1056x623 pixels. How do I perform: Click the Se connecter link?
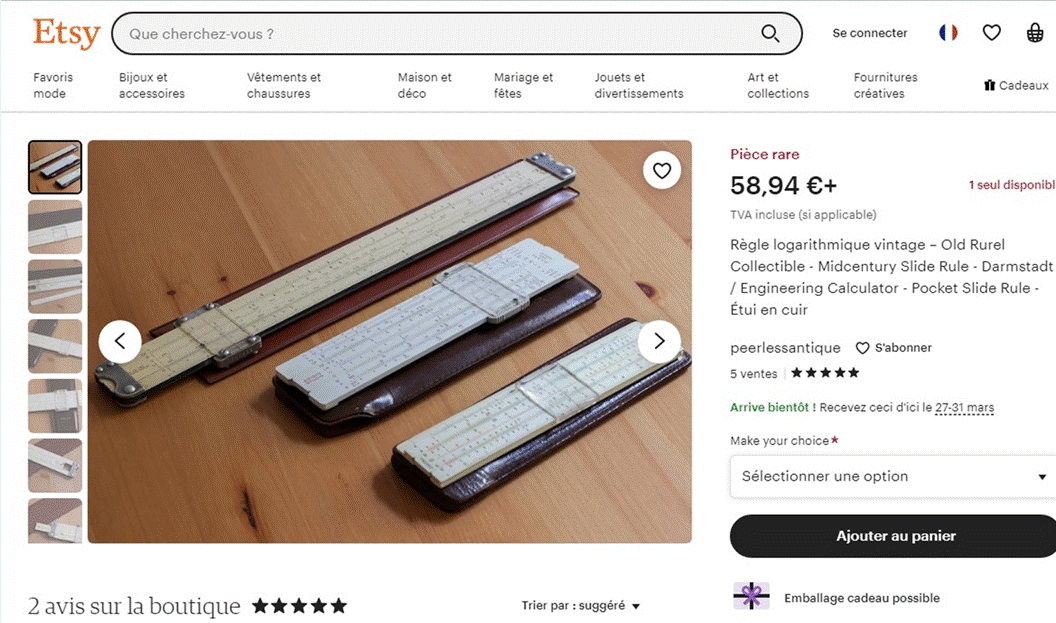[x=869, y=33]
